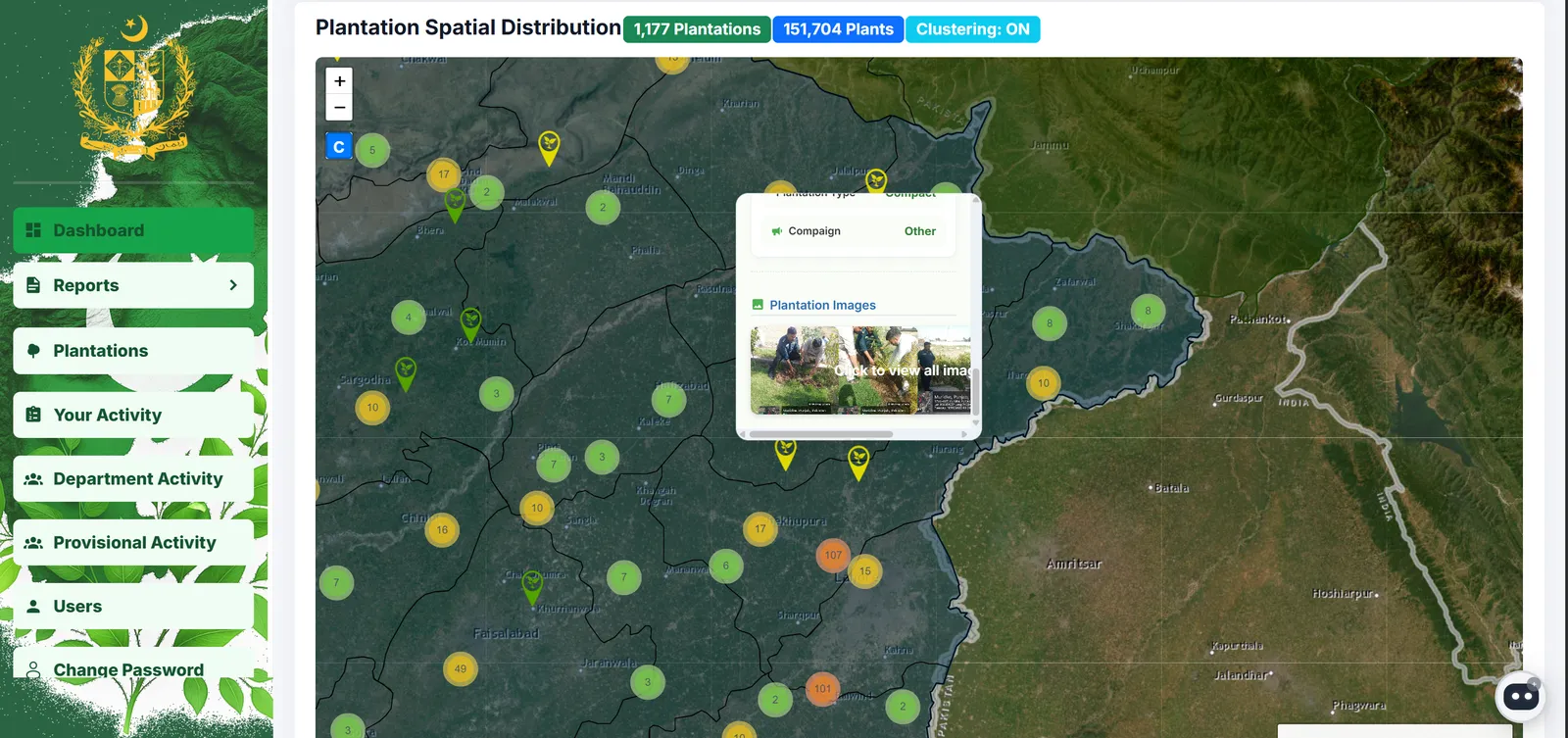
Task: Click the Plantations leaf icon in sidebar
Action: 33,351
